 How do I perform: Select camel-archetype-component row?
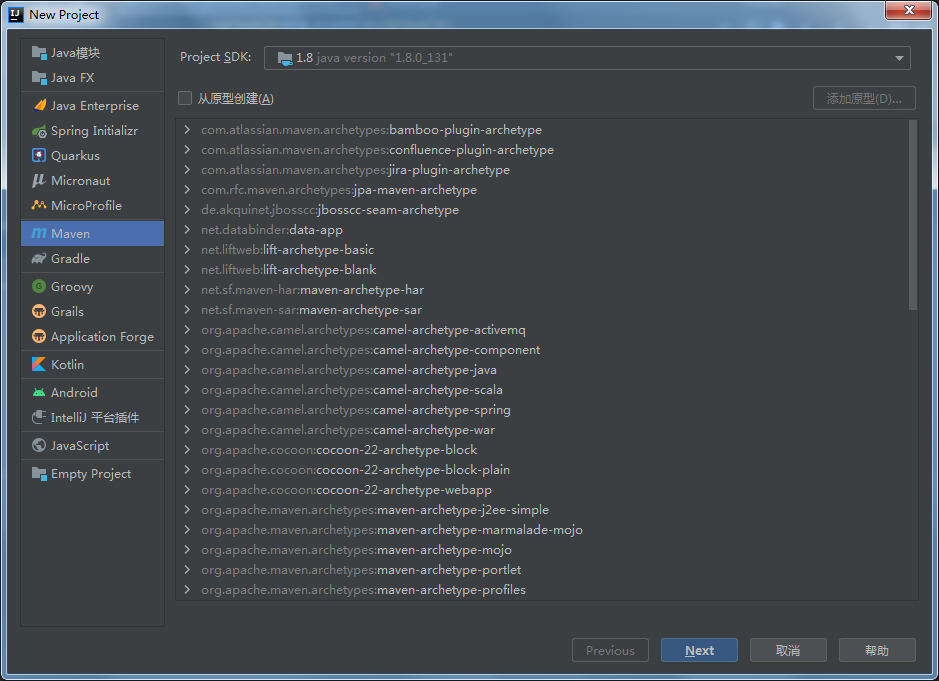(542, 350)
